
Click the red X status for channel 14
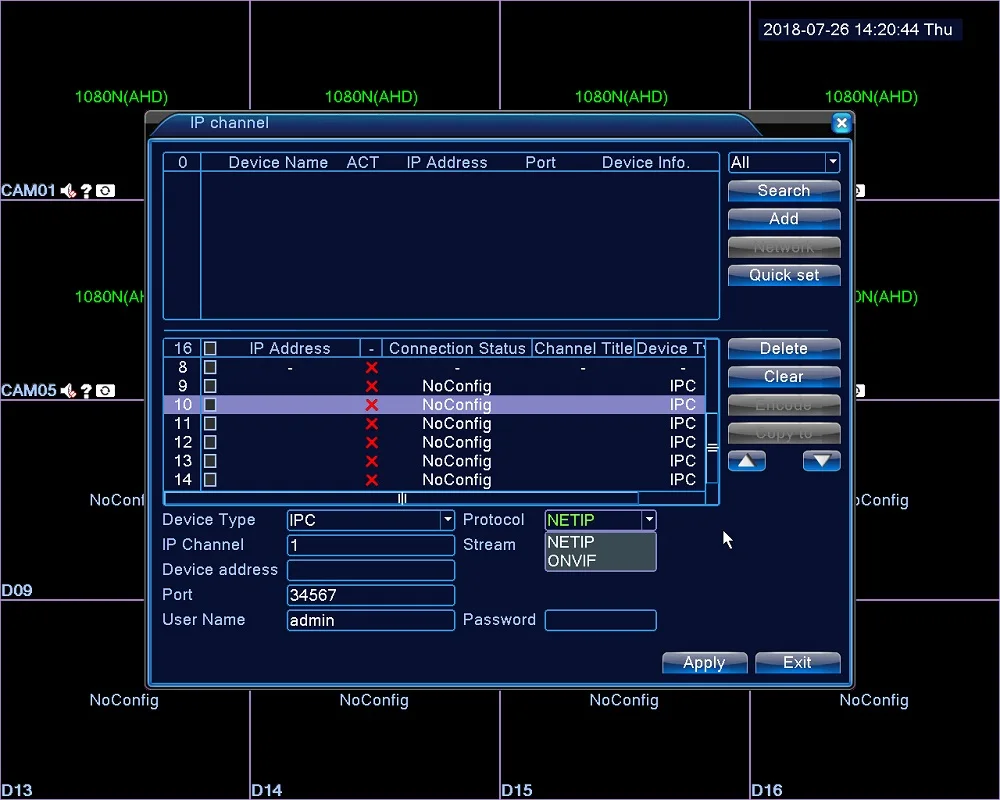tap(371, 480)
